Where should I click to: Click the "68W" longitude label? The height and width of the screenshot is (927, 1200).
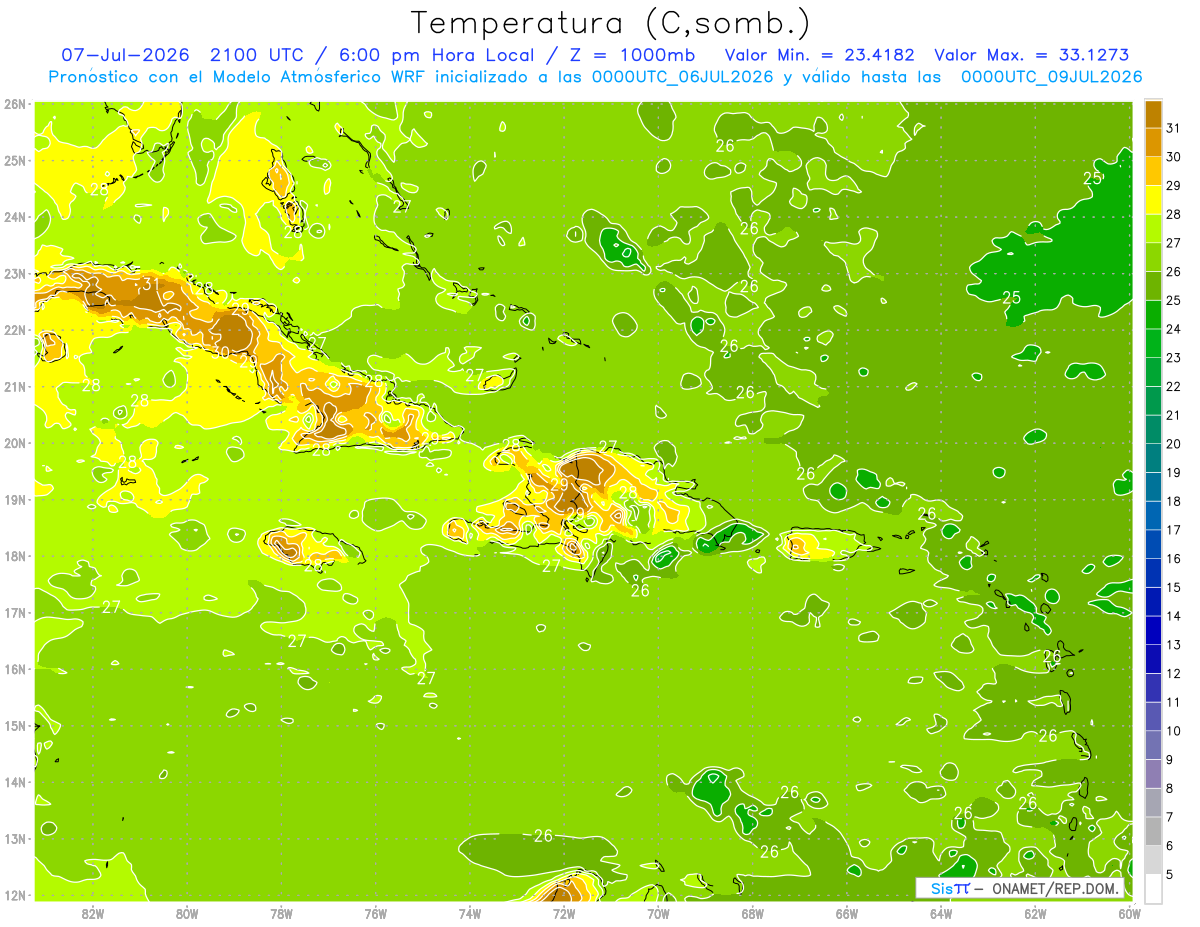pos(753,913)
